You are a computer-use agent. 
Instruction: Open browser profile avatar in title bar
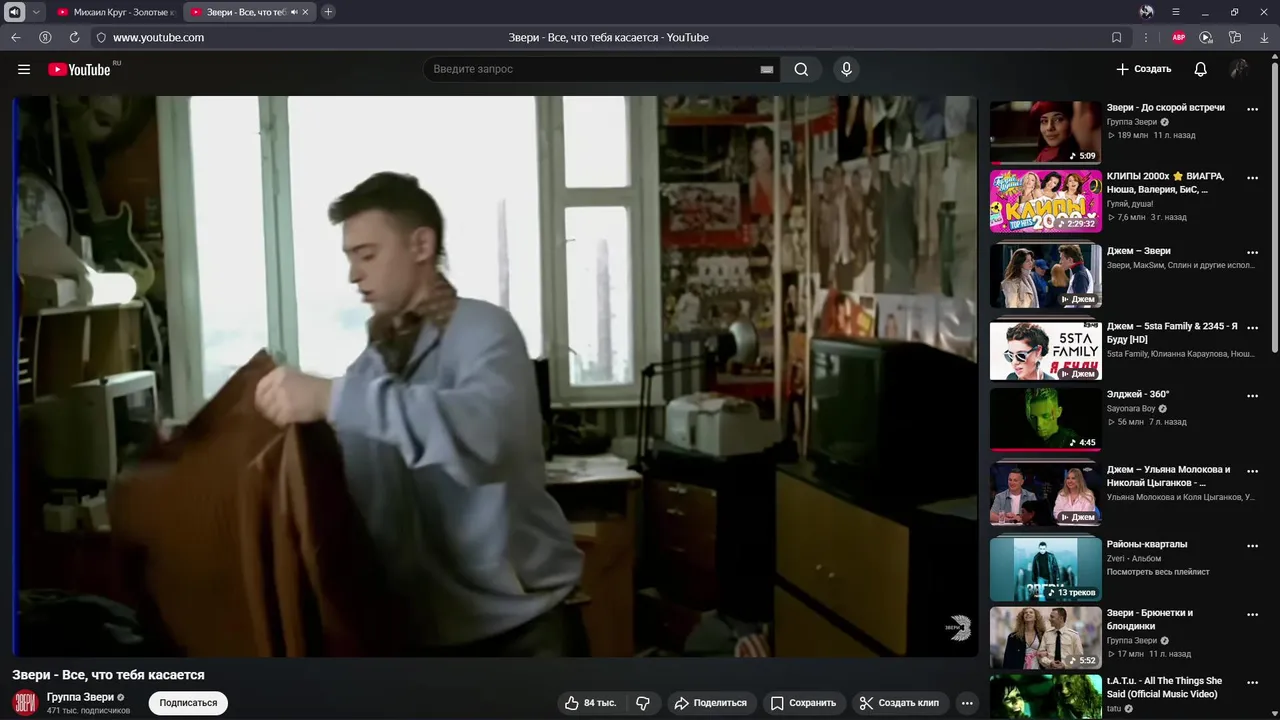tap(1147, 12)
